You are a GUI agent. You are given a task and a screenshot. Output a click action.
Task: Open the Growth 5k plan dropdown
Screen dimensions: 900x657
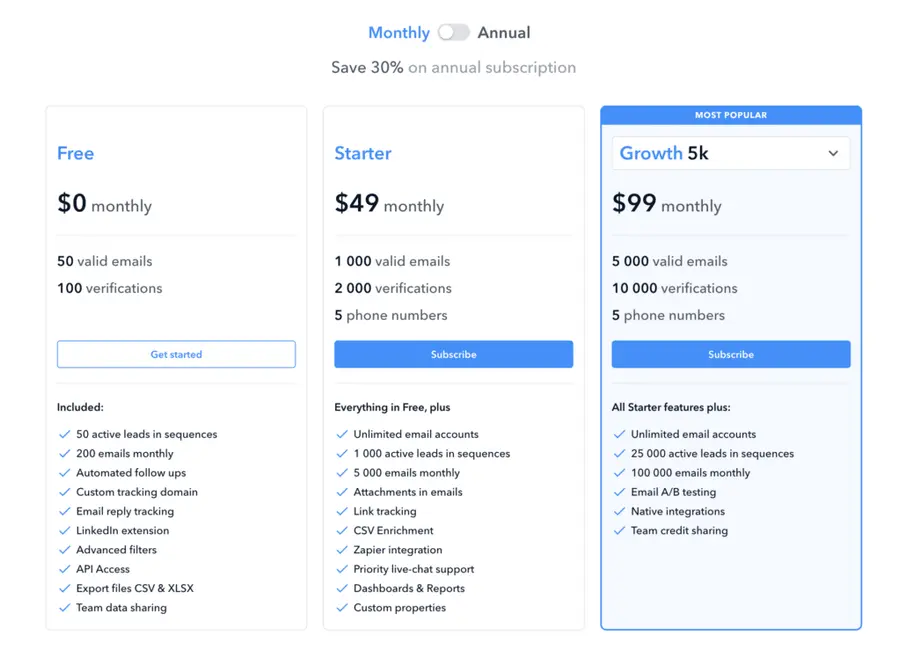(731, 153)
